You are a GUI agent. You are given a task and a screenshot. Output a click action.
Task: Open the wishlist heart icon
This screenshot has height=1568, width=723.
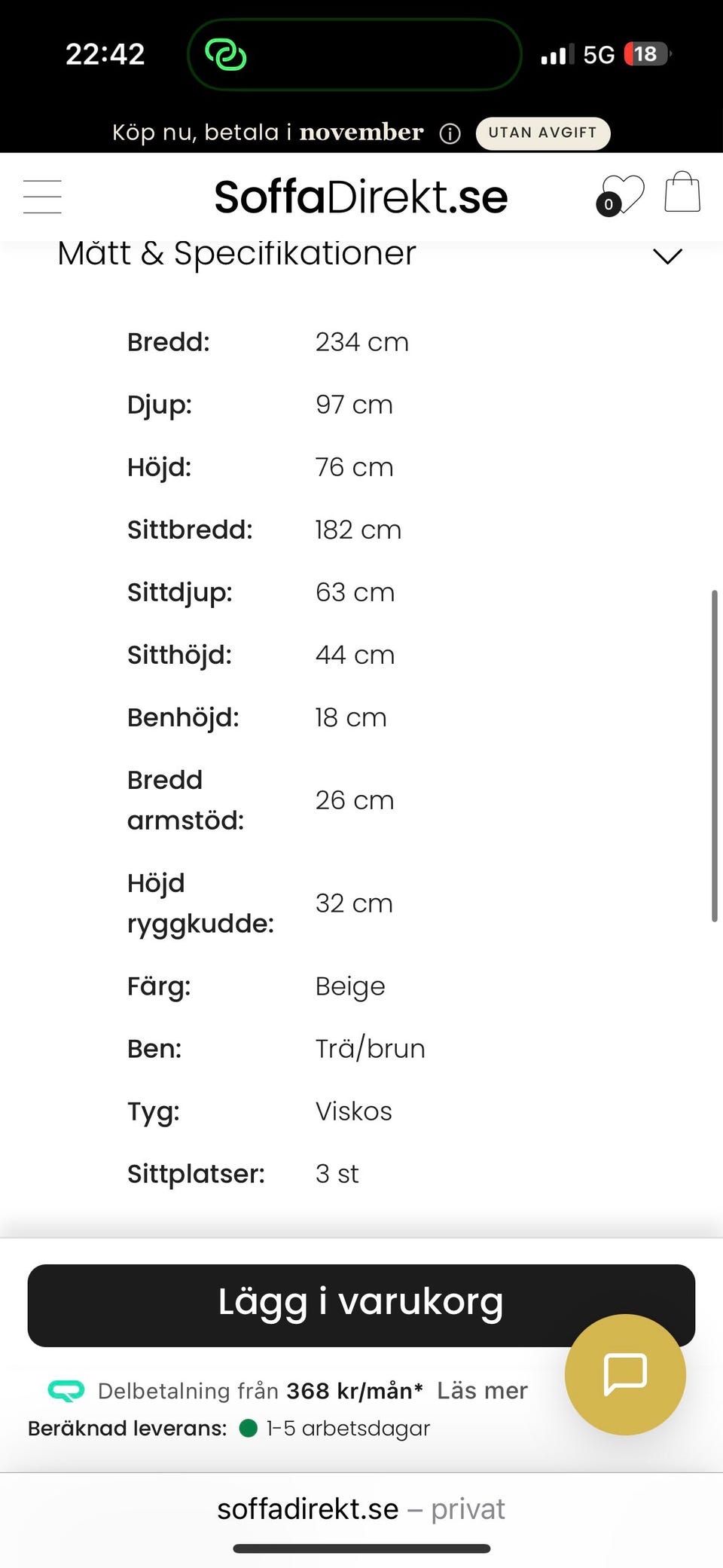click(x=620, y=195)
